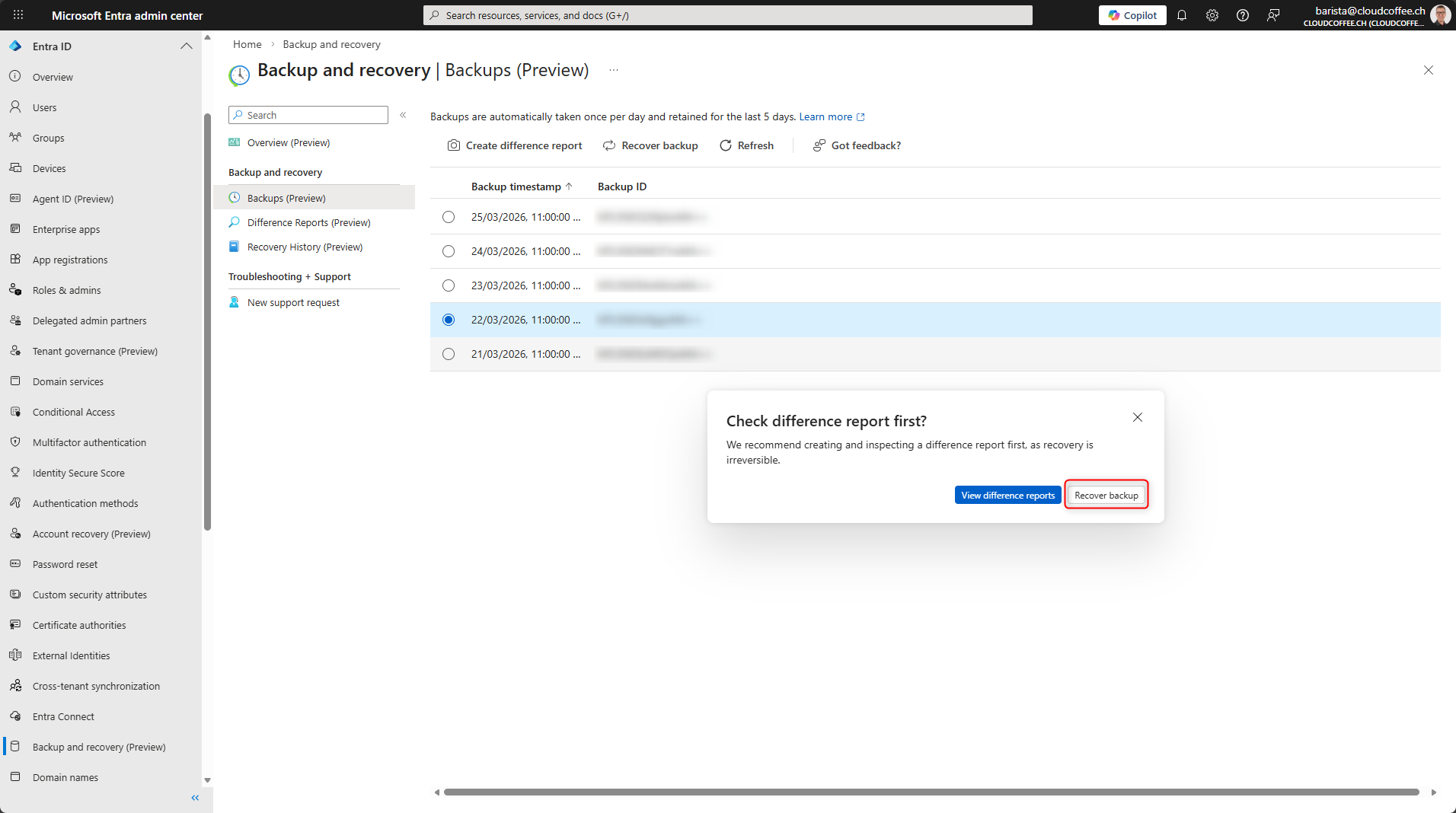Open the app launcher waffle icon
The height and width of the screenshot is (813, 1456).
point(18,15)
